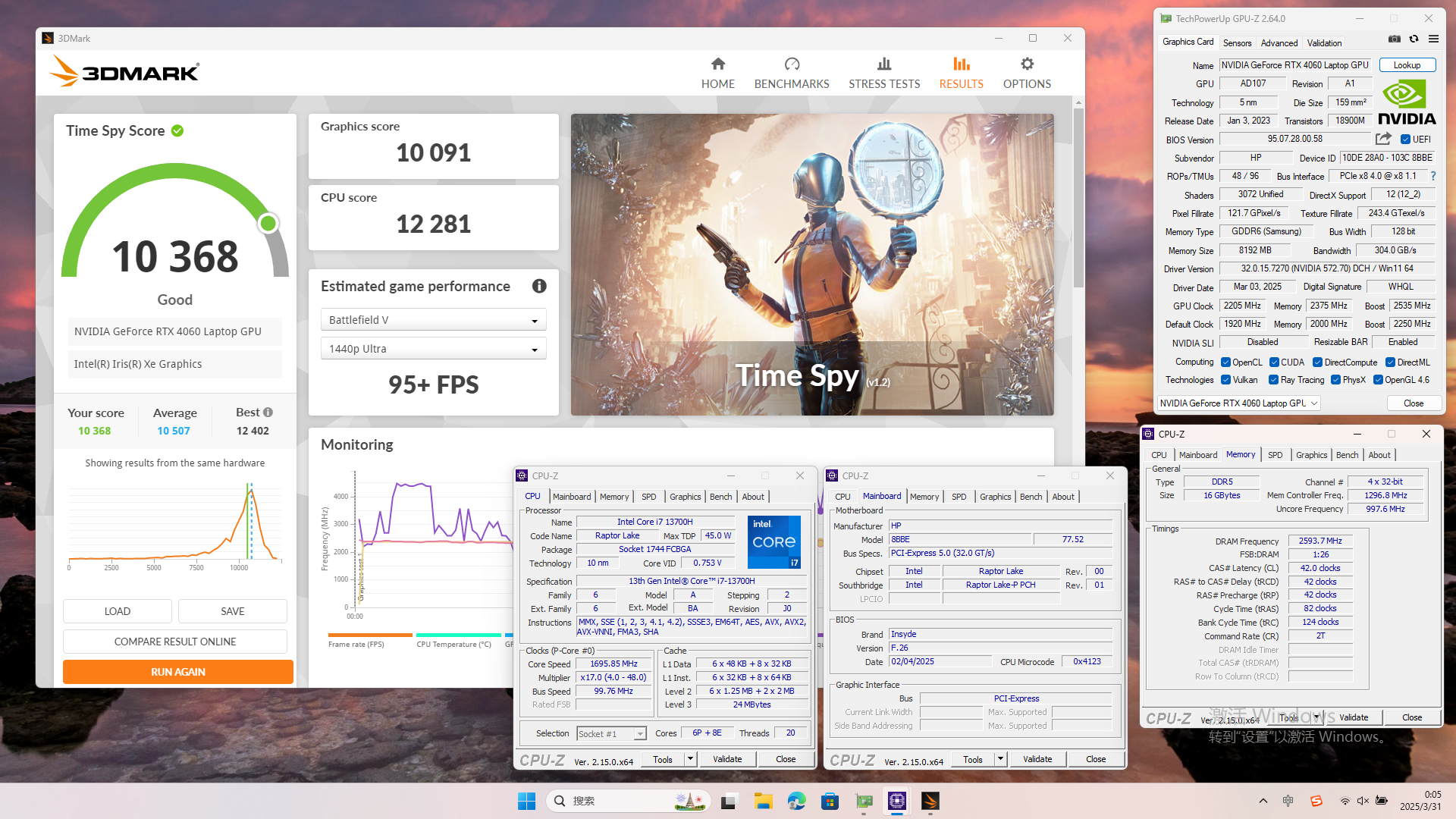Viewport: 1456px width, 819px height.
Task: Open Bench tab in the CPU-Z CPU window
Action: tap(720, 497)
